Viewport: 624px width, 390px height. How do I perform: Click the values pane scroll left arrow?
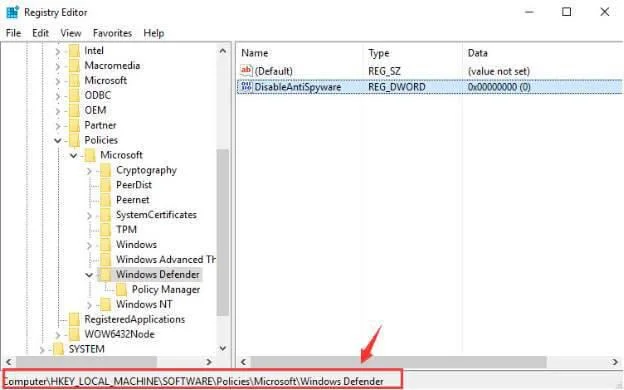tap(243, 362)
